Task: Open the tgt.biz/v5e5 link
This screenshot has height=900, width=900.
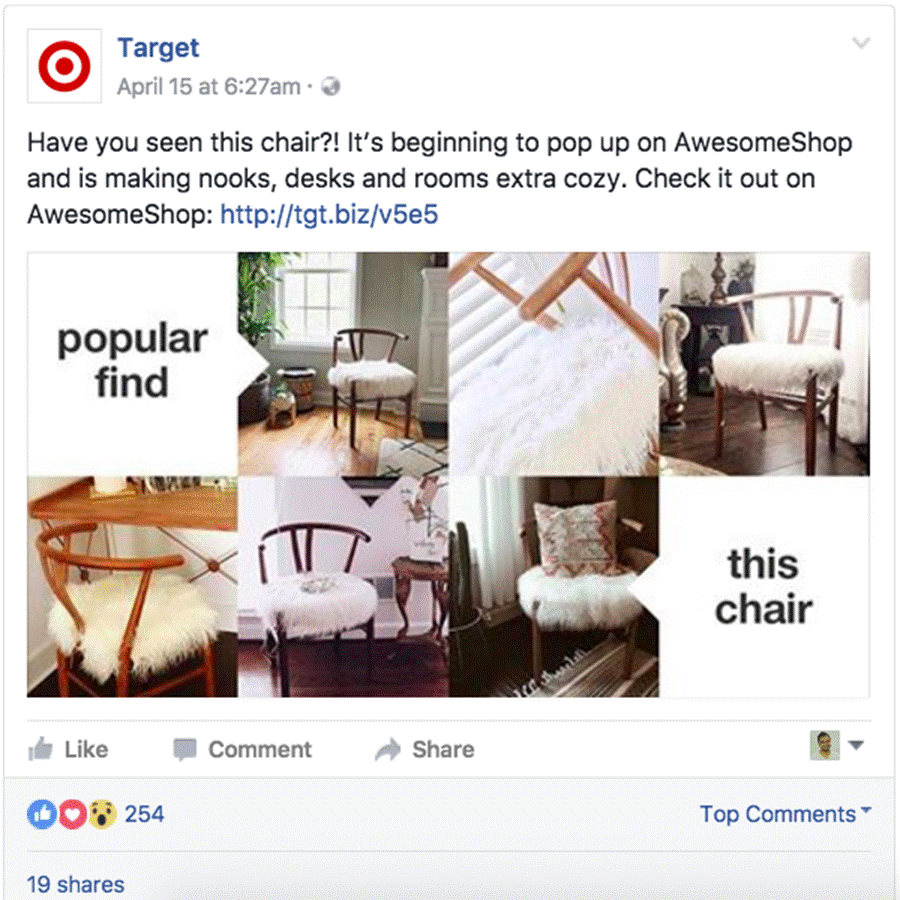Action: [329, 215]
